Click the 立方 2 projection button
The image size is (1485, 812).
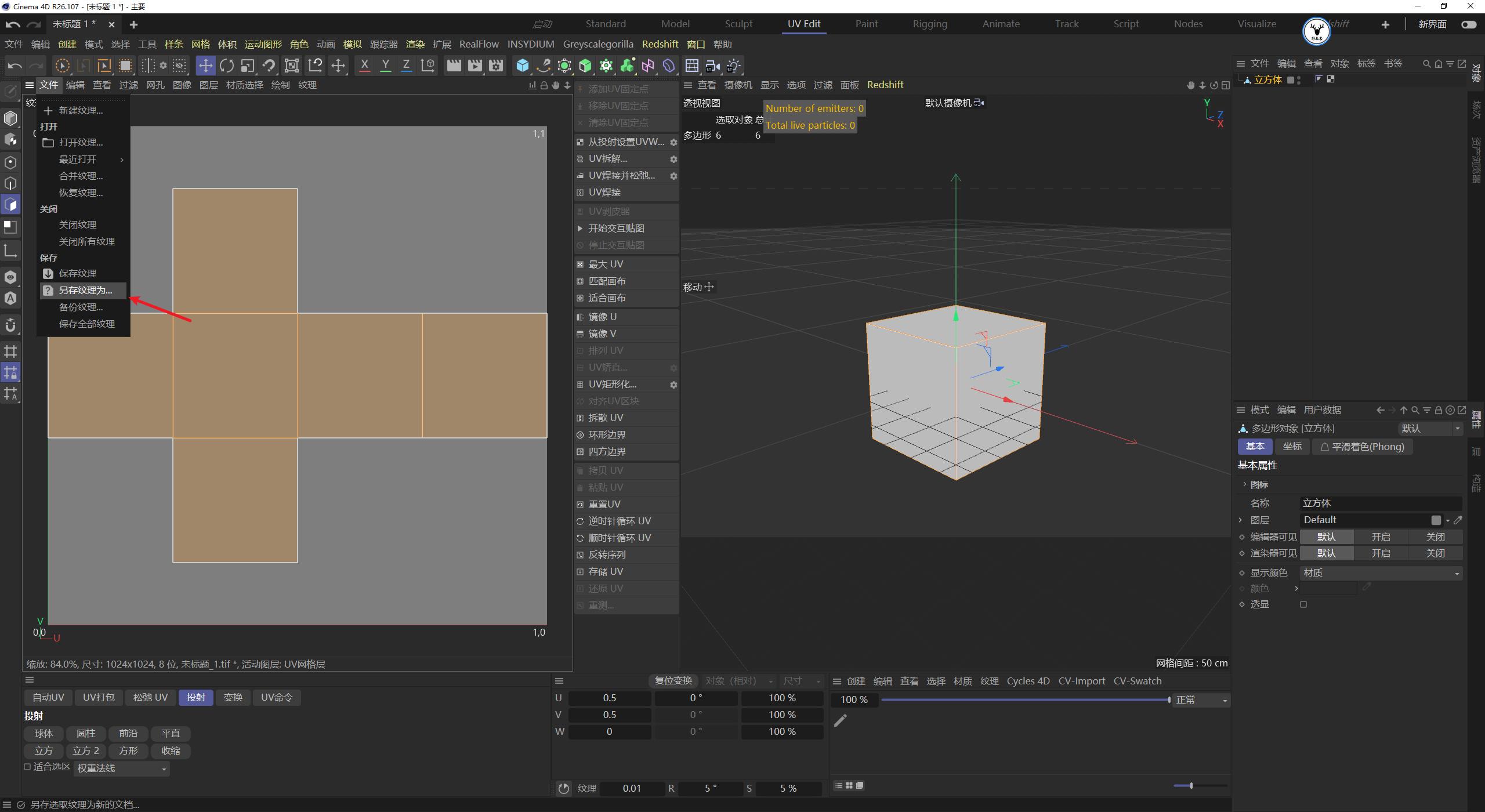point(85,750)
